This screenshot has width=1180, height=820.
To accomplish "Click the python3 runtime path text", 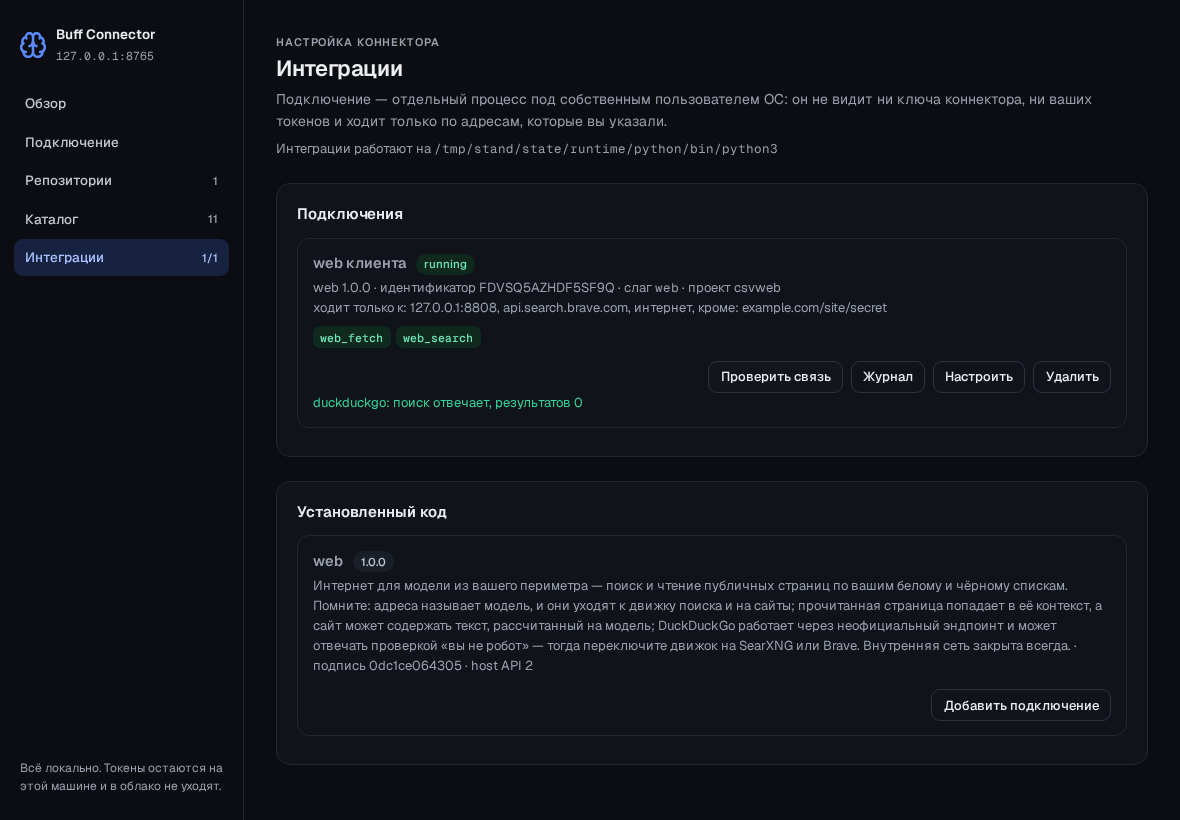I will coord(606,149).
